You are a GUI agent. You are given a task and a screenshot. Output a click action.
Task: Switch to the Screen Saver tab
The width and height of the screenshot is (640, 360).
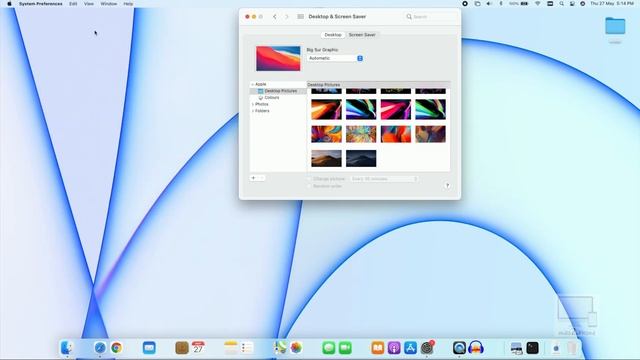tap(362, 35)
